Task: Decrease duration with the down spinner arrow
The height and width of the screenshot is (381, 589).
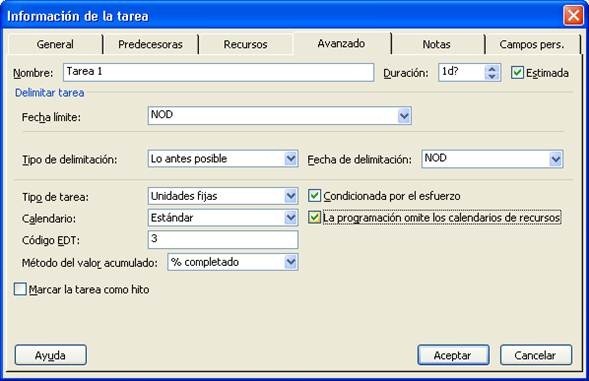Action: point(492,77)
